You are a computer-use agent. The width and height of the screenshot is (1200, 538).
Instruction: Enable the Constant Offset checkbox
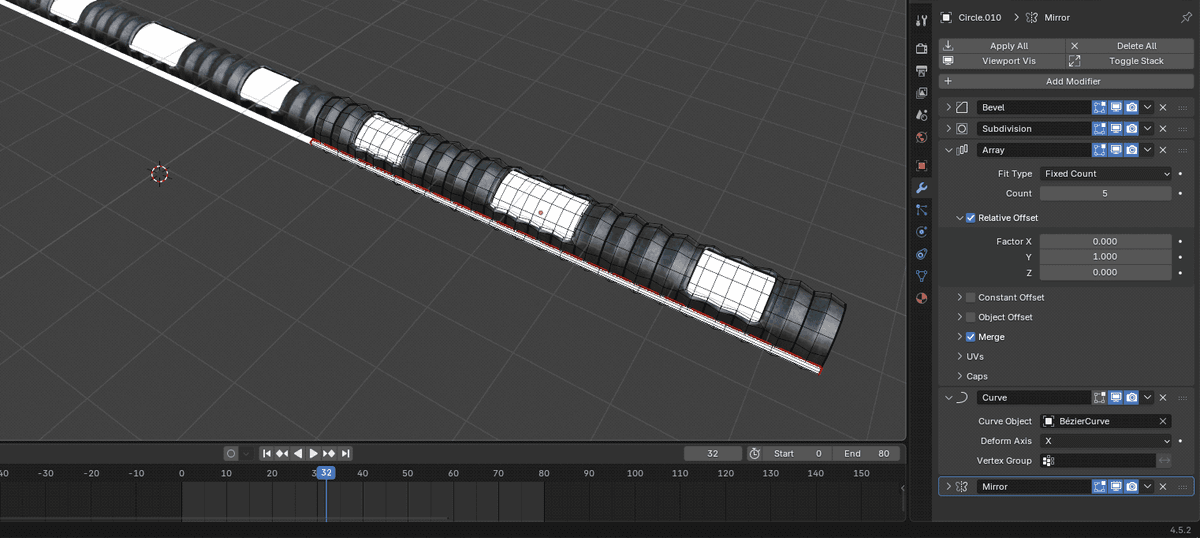click(x=970, y=297)
